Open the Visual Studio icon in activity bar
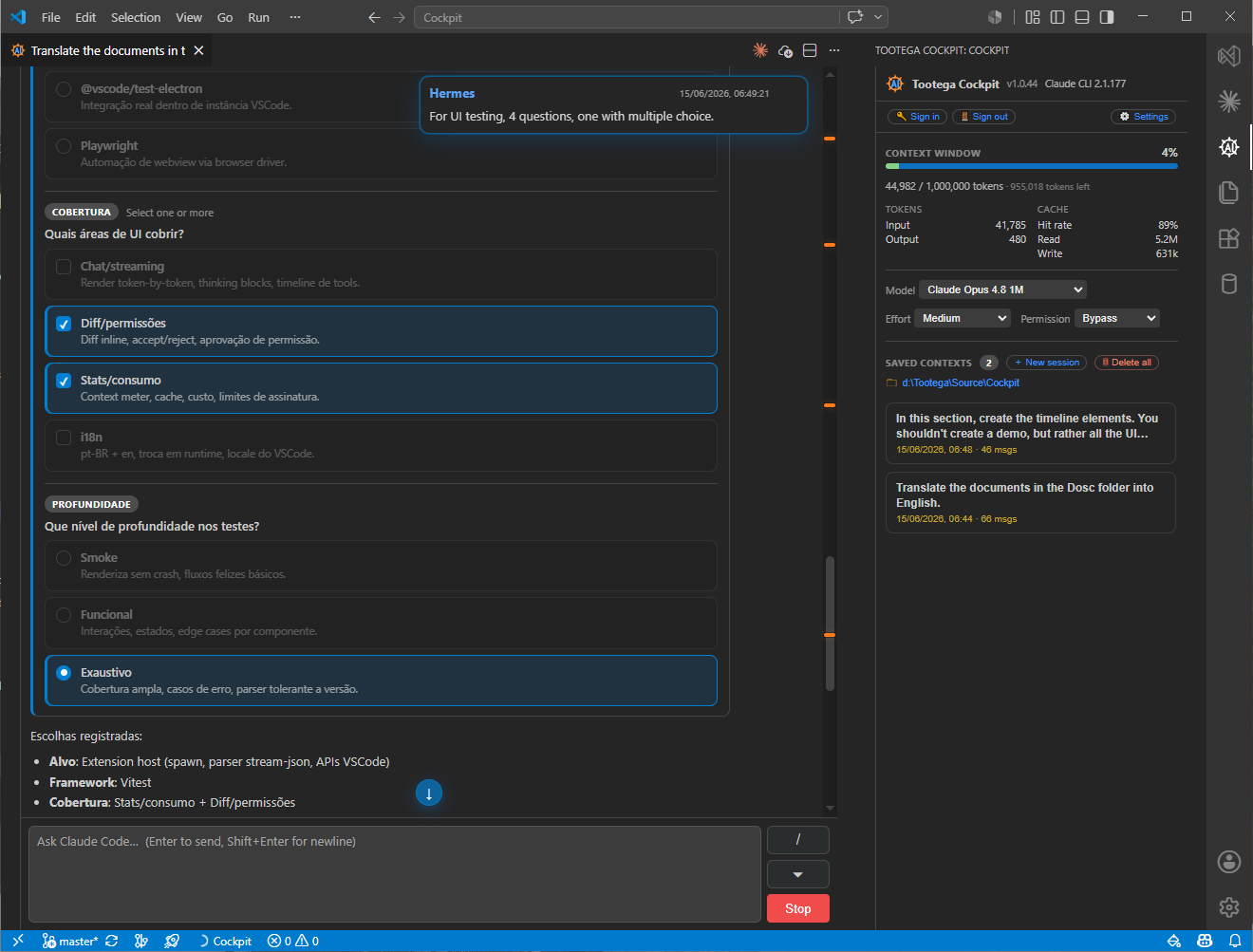Viewport: 1253px width, 952px height. [x=1229, y=56]
